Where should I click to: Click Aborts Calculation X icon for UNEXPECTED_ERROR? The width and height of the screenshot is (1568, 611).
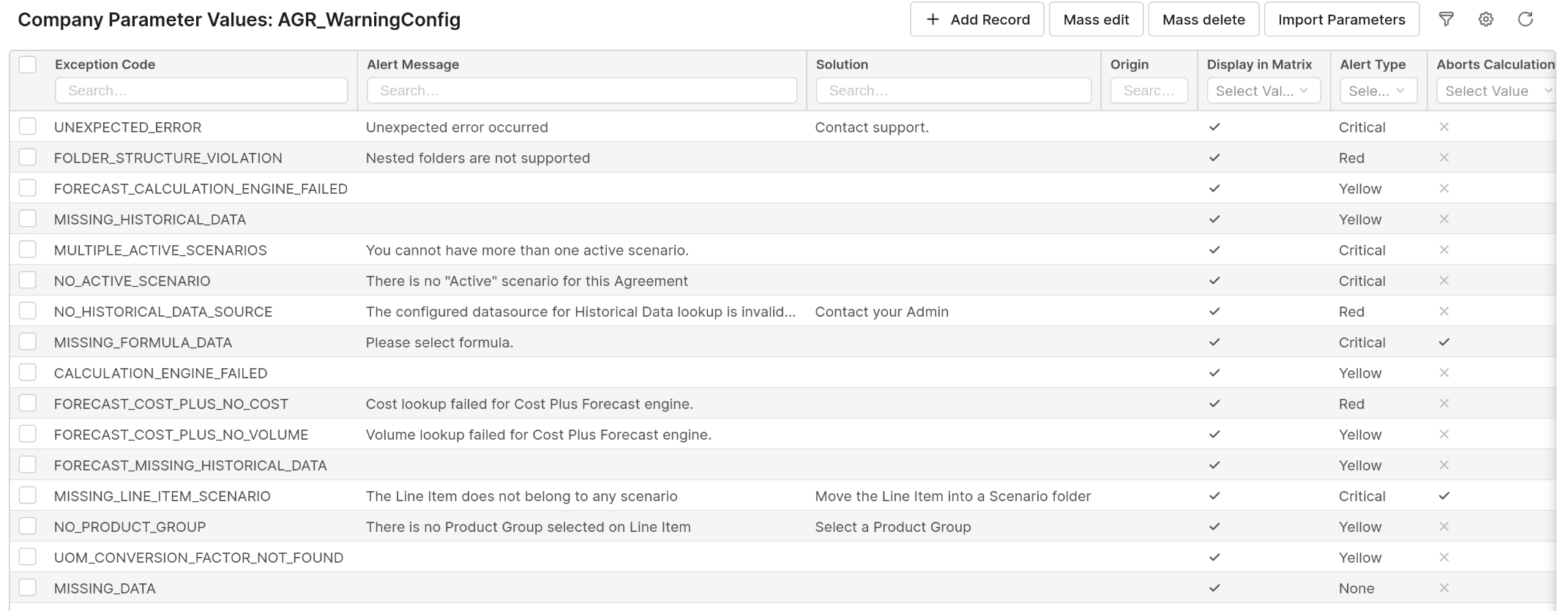click(1444, 127)
